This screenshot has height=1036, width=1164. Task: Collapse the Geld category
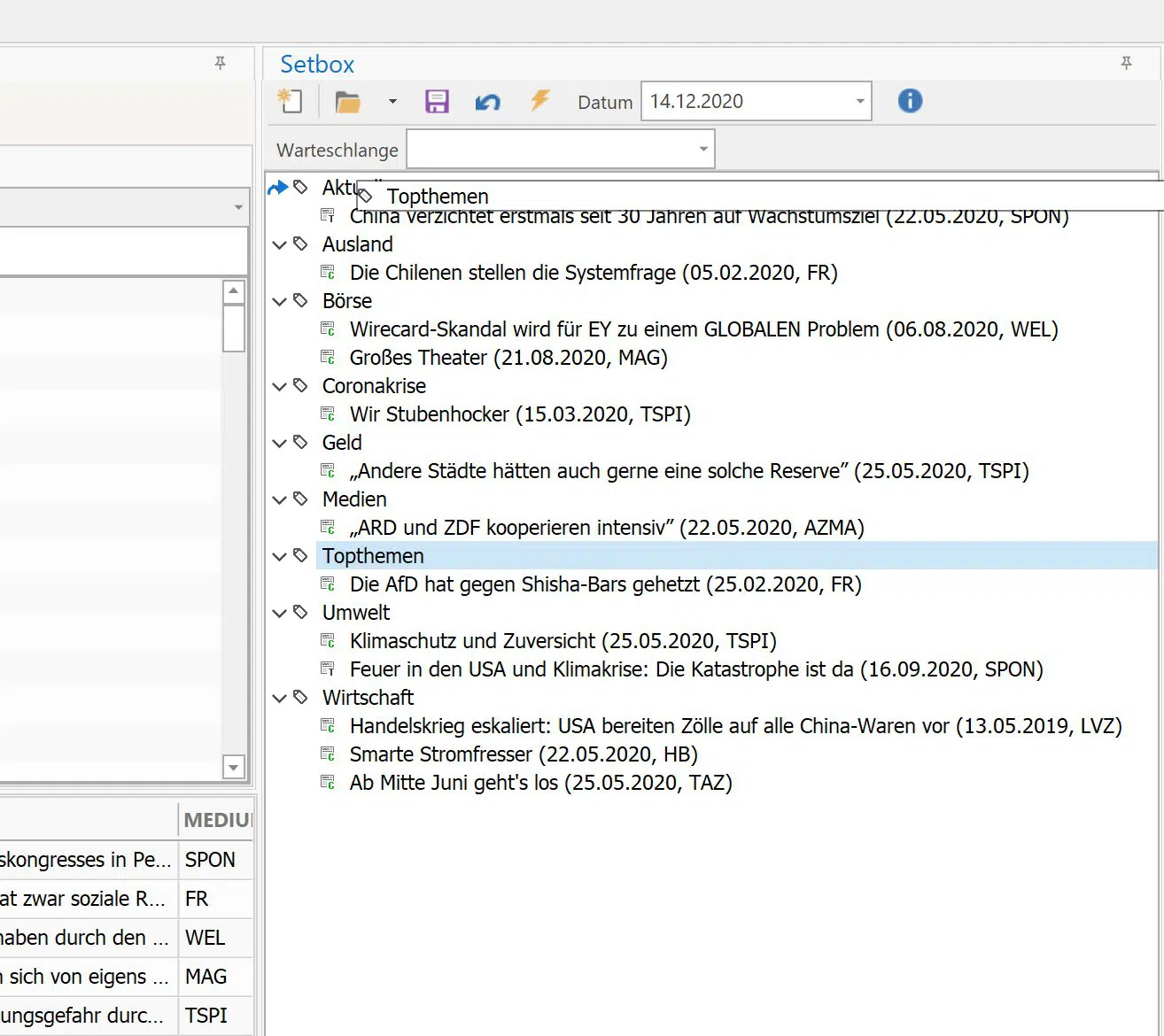[279, 443]
